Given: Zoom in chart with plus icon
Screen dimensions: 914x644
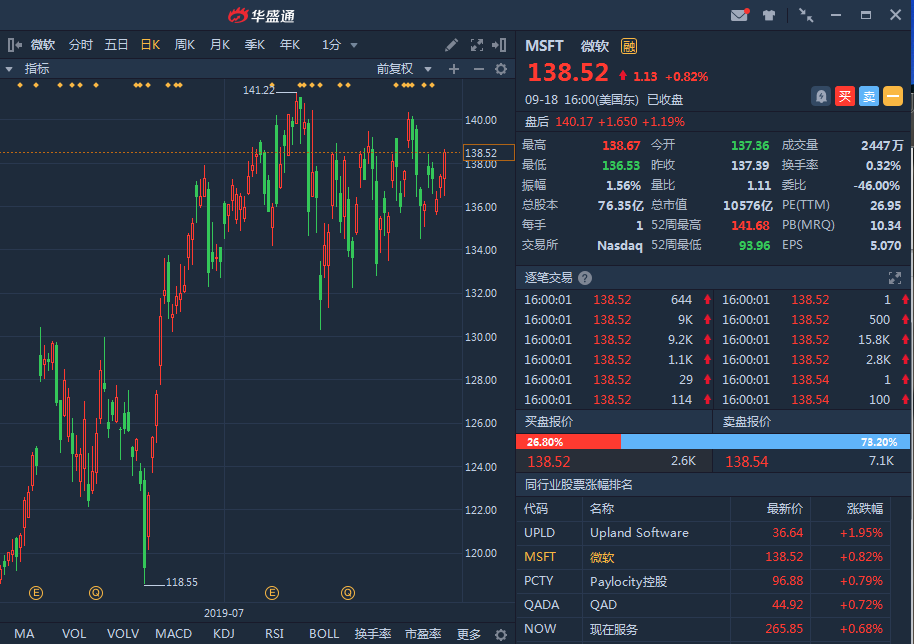Looking at the screenshot, I should click(454, 69).
